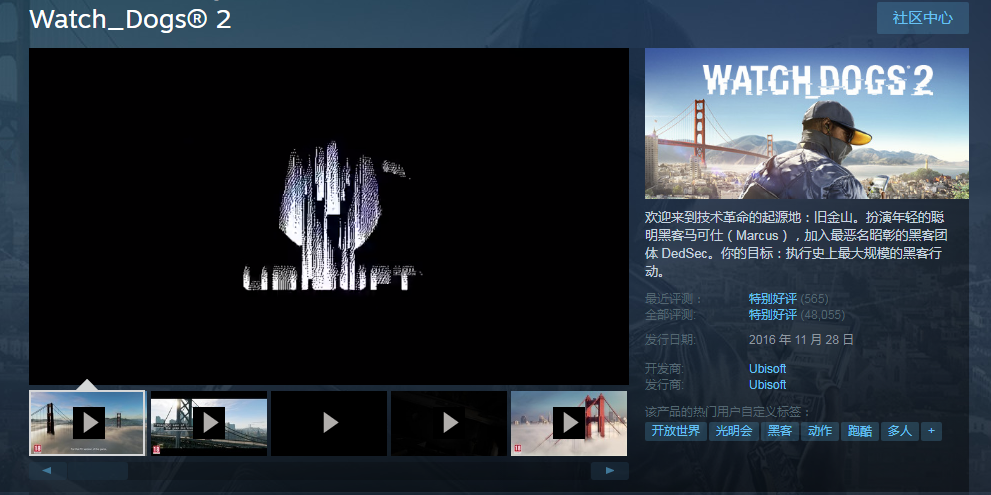Open the Watch Dogs 2 header capsule image

(806, 123)
